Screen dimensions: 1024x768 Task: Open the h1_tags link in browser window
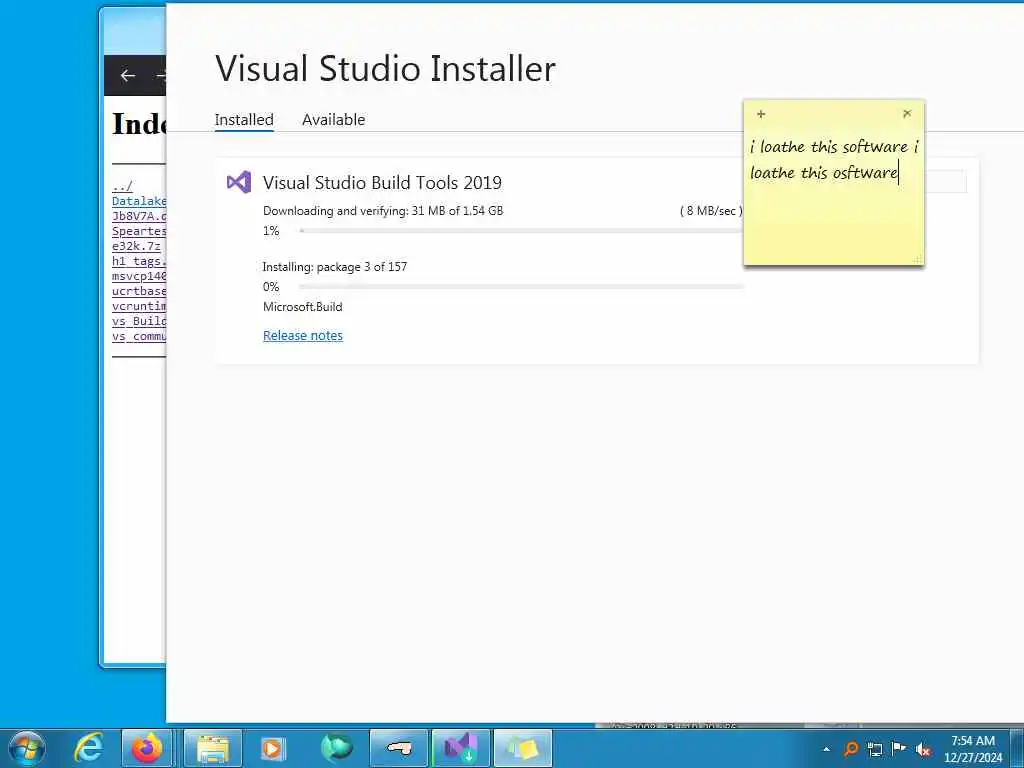pyautogui.click(x=138, y=261)
